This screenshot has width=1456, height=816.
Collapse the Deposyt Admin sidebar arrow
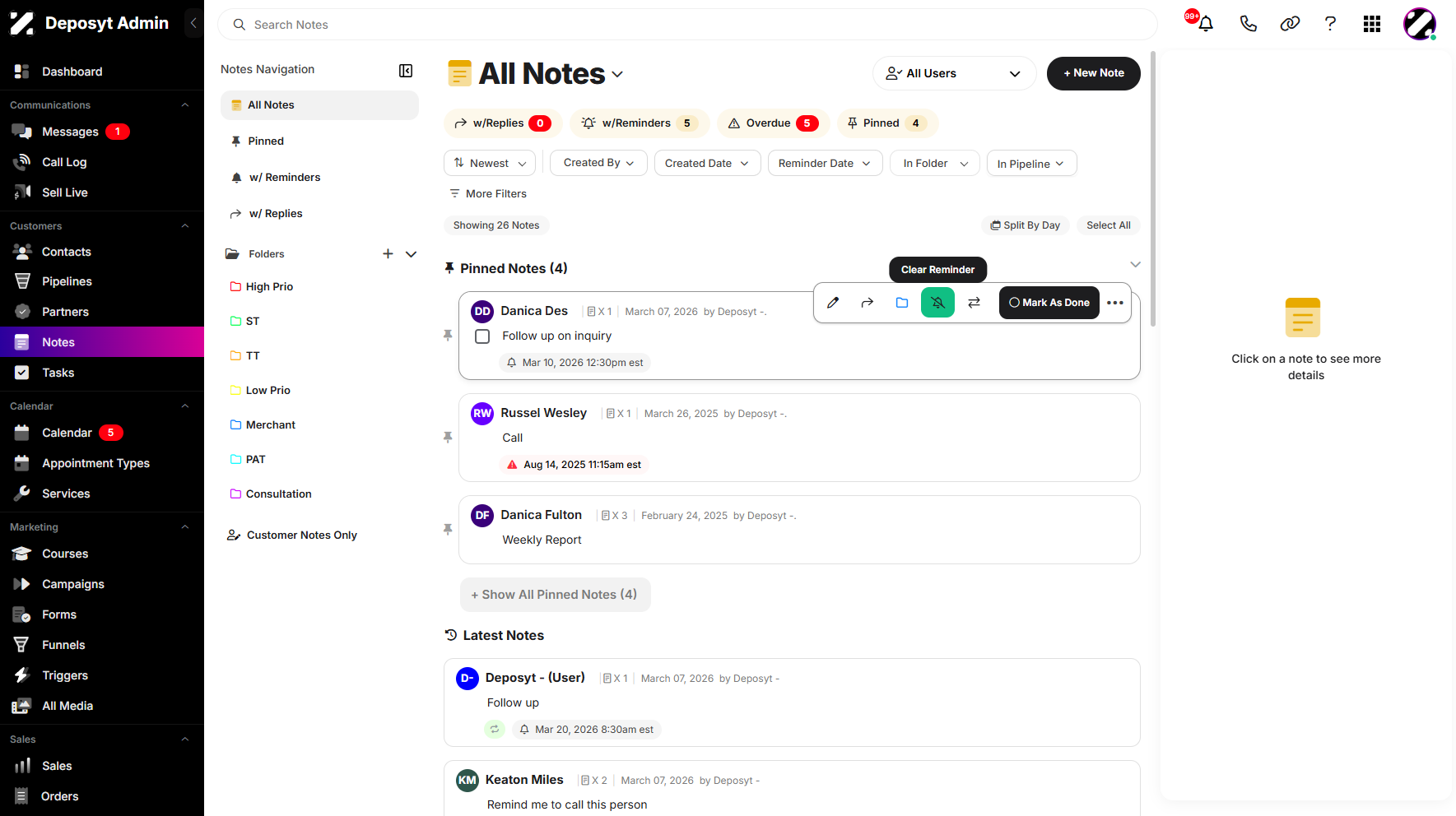(x=193, y=23)
